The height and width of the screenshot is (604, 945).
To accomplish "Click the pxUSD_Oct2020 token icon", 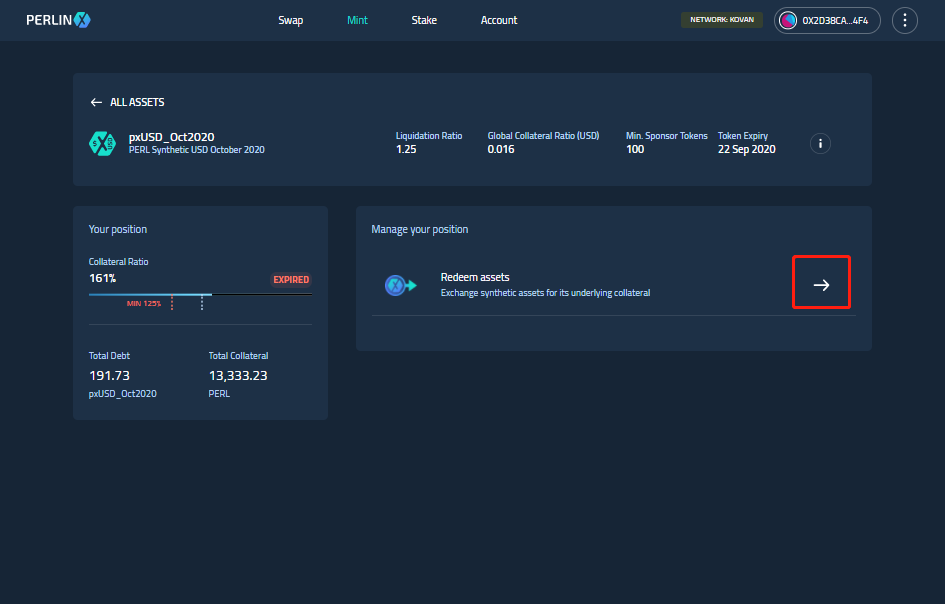I will [102, 143].
